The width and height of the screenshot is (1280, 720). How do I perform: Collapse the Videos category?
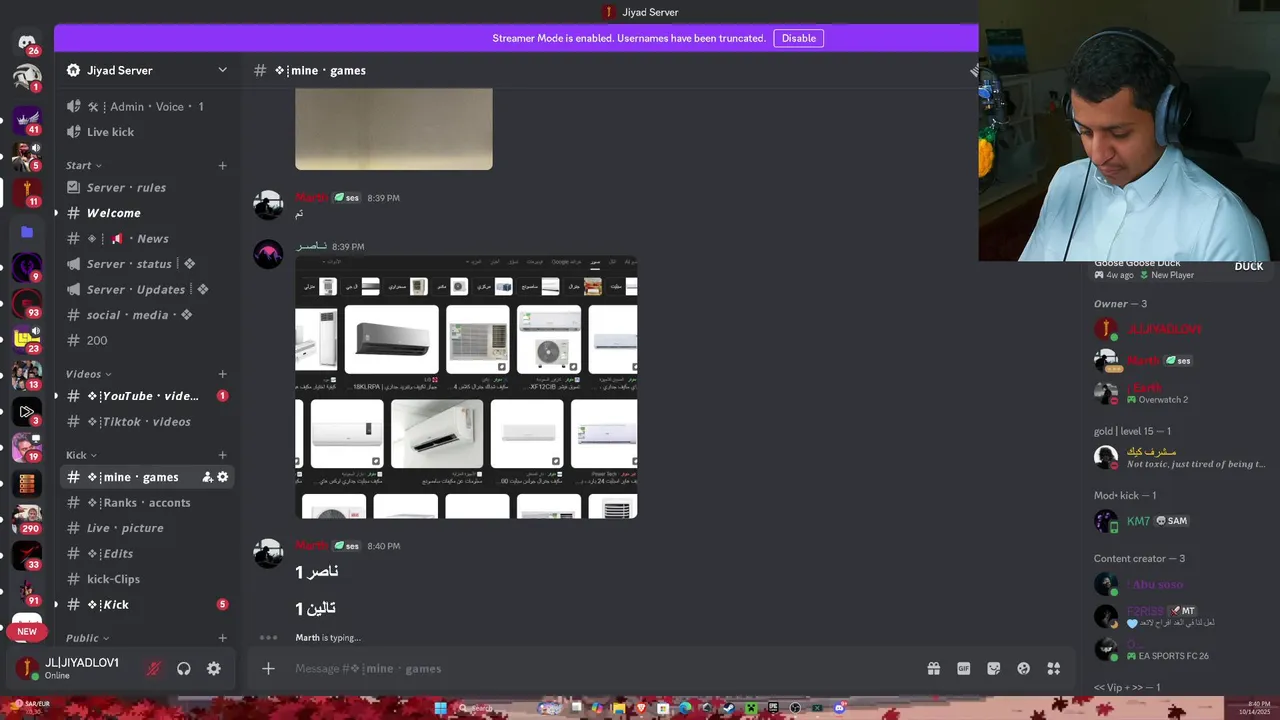pos(88,374)
